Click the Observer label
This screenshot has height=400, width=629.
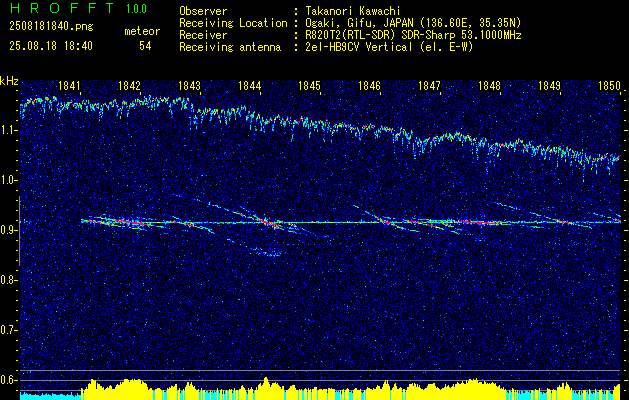203,11
